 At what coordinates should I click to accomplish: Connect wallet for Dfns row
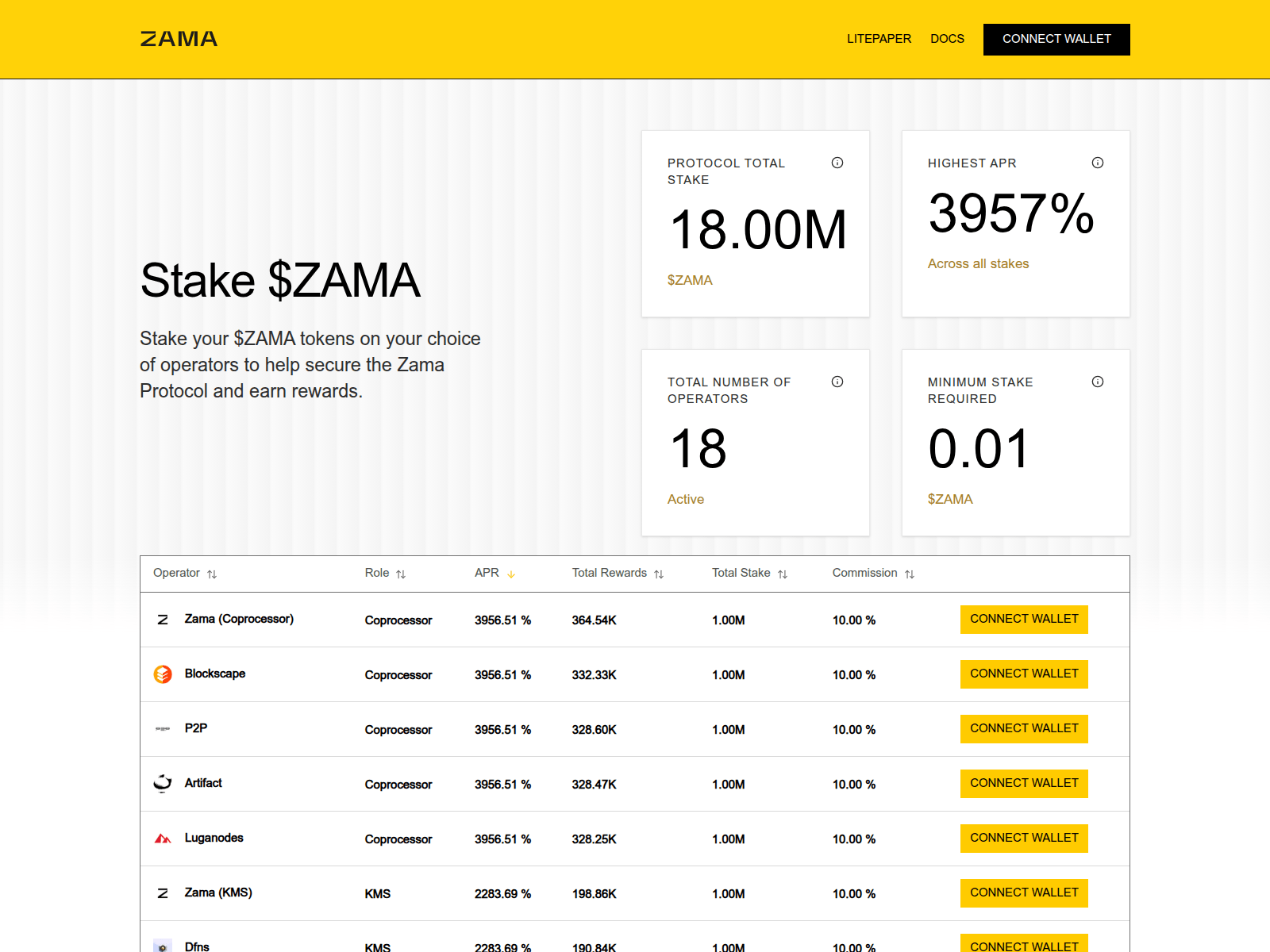point(1024,944)
